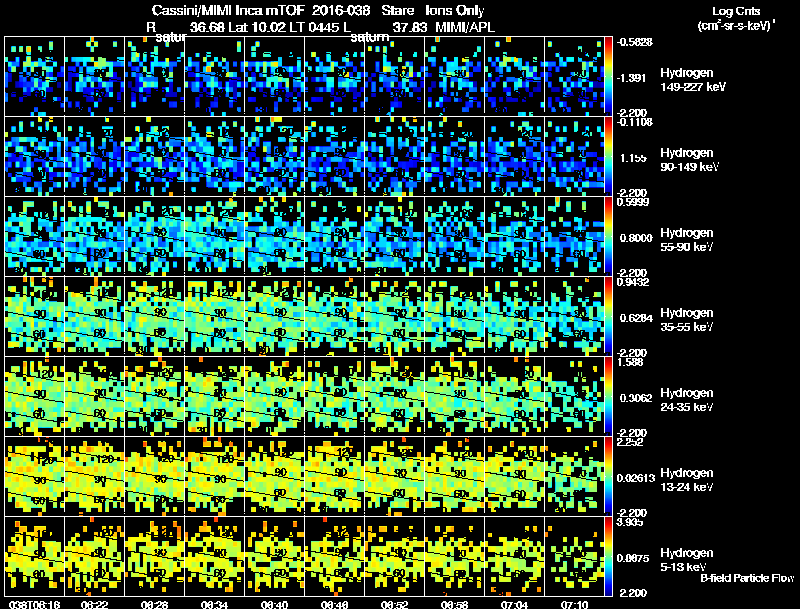Click the B-field Particle Flow caption
The height and width of the screenshot is (609, 800).
[x=747, y=578]
